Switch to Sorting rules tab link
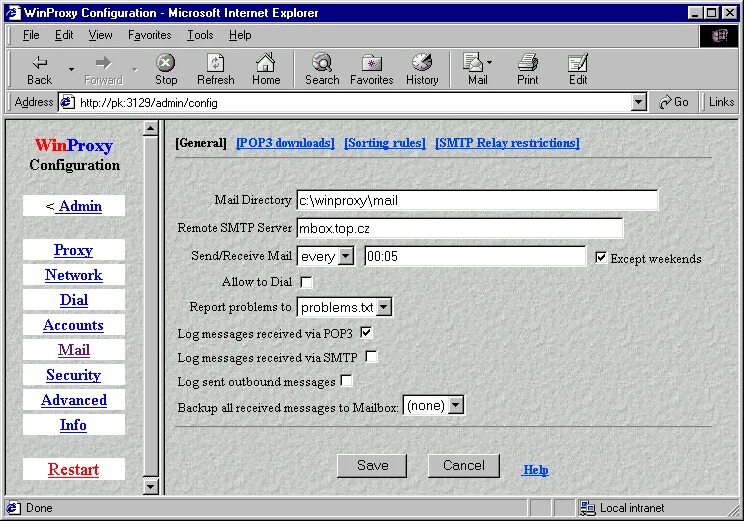The height and width of the screenshot is (521, 744). (385, 143)
